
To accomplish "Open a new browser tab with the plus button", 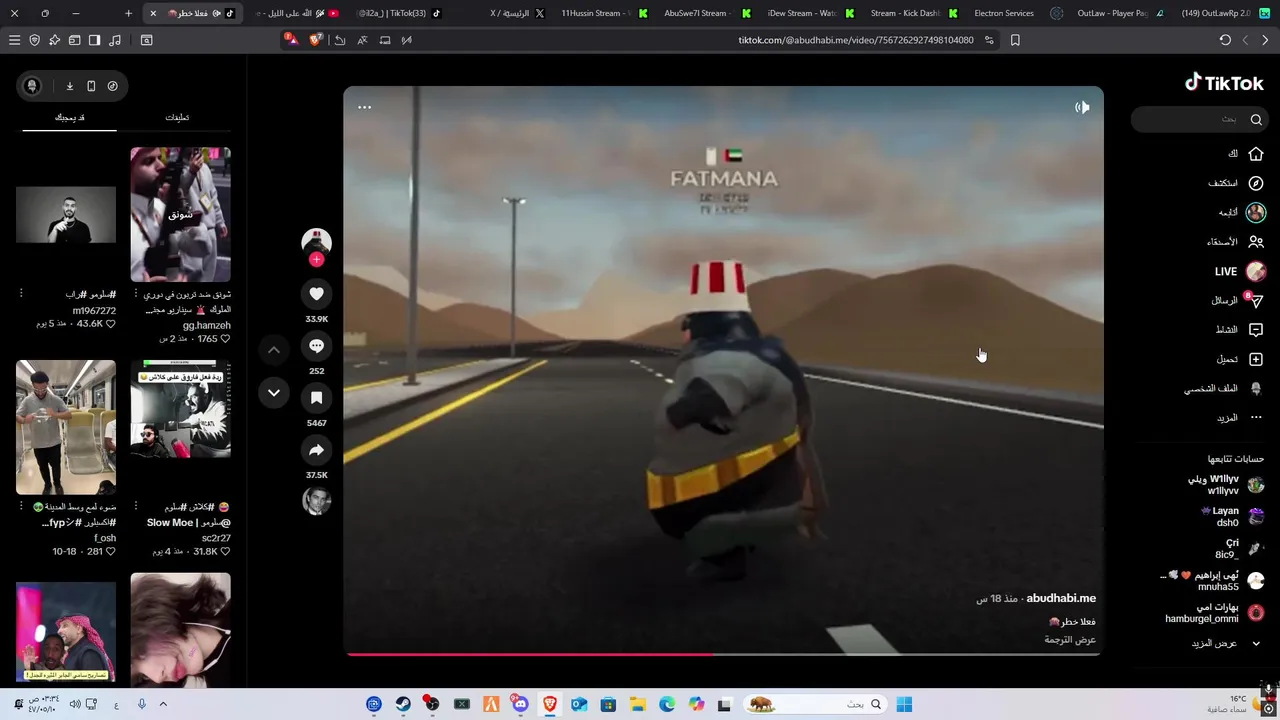I will click(128, 13).
